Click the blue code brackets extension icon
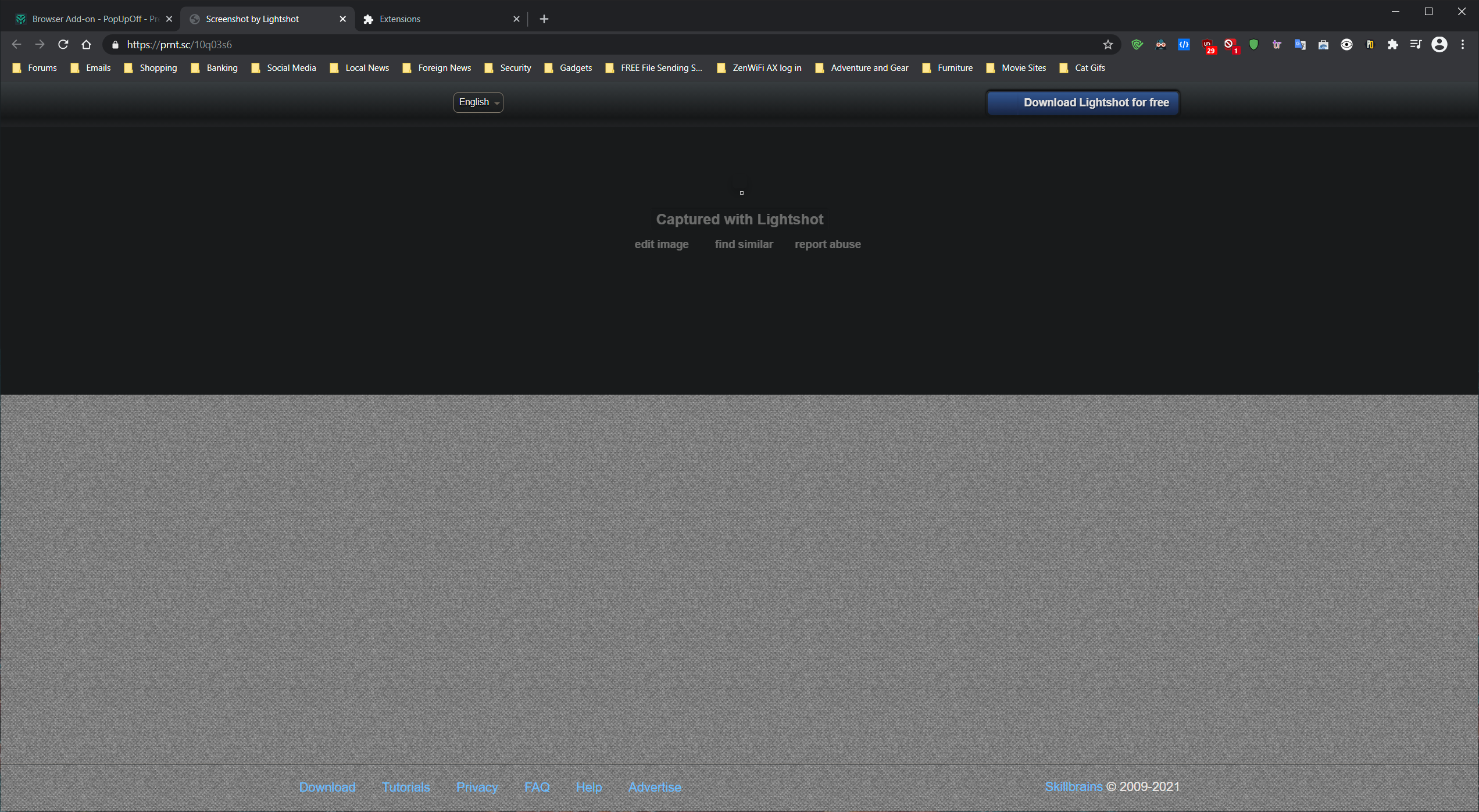Viewport: 1479px width, 812px height. coord(1184,45)
